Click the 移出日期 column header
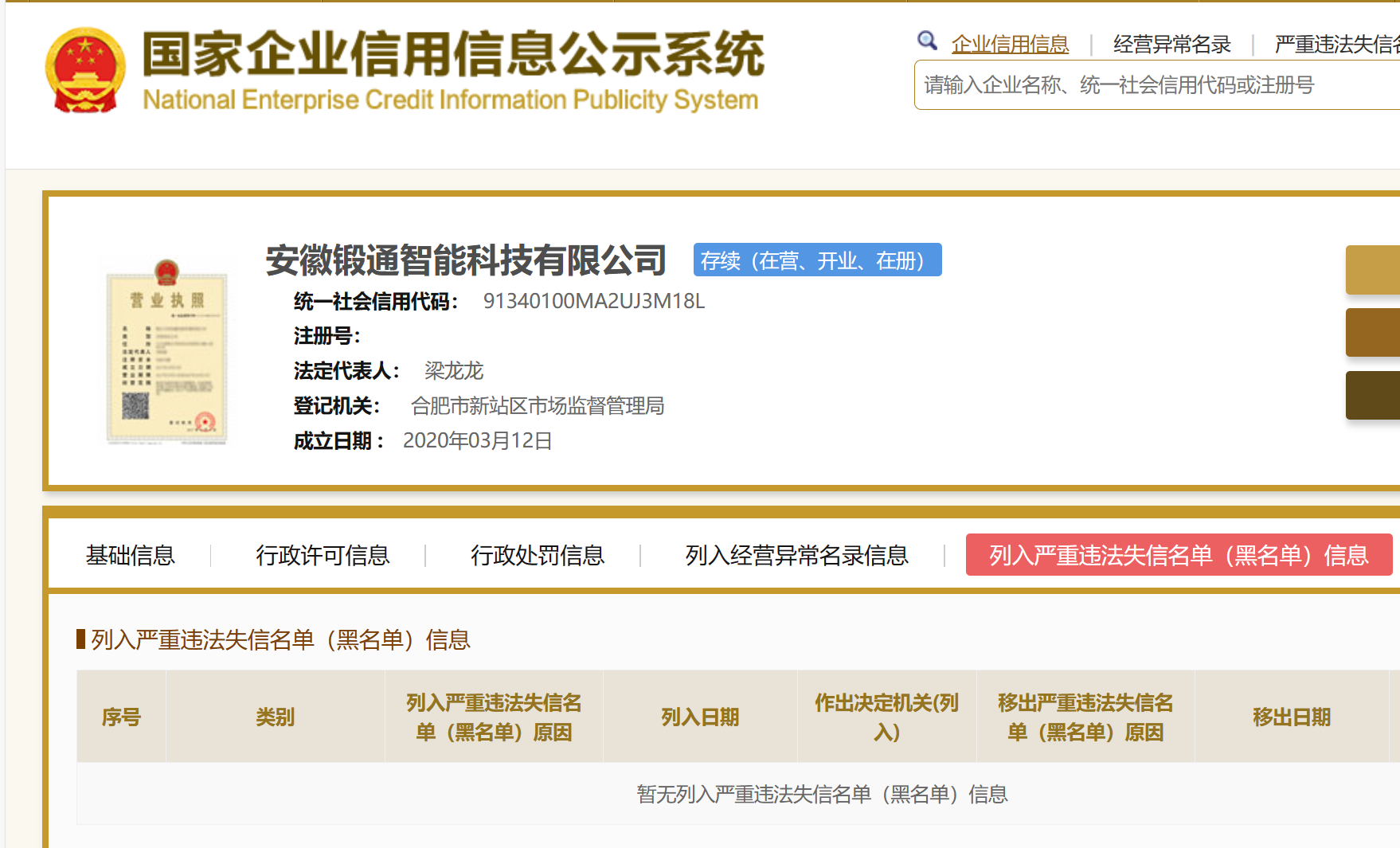 (1292, 717)
